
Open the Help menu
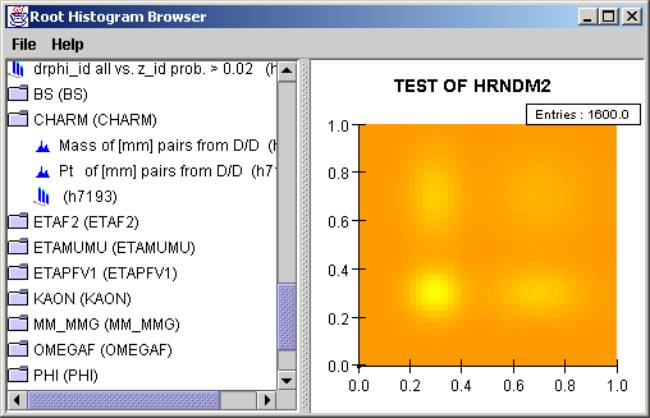tap(68, 44)
